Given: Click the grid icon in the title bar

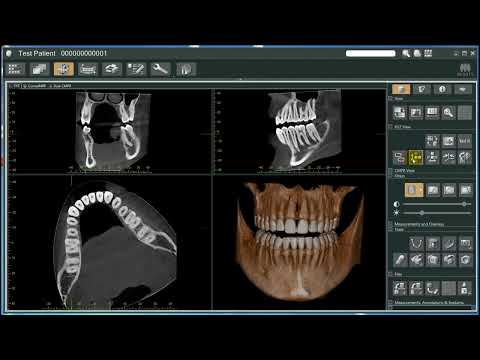Looking at the screenshot, I should coord(428,53).
